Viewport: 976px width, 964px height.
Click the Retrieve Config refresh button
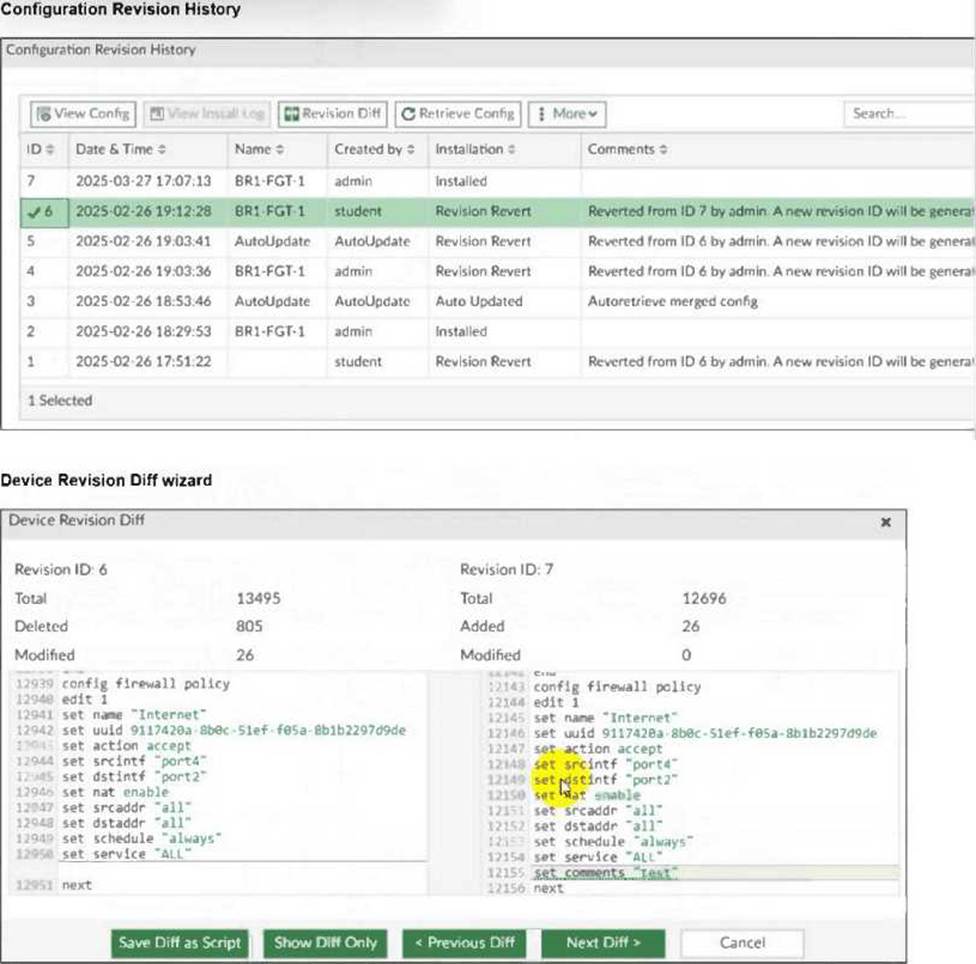click(x=457, y=114)
